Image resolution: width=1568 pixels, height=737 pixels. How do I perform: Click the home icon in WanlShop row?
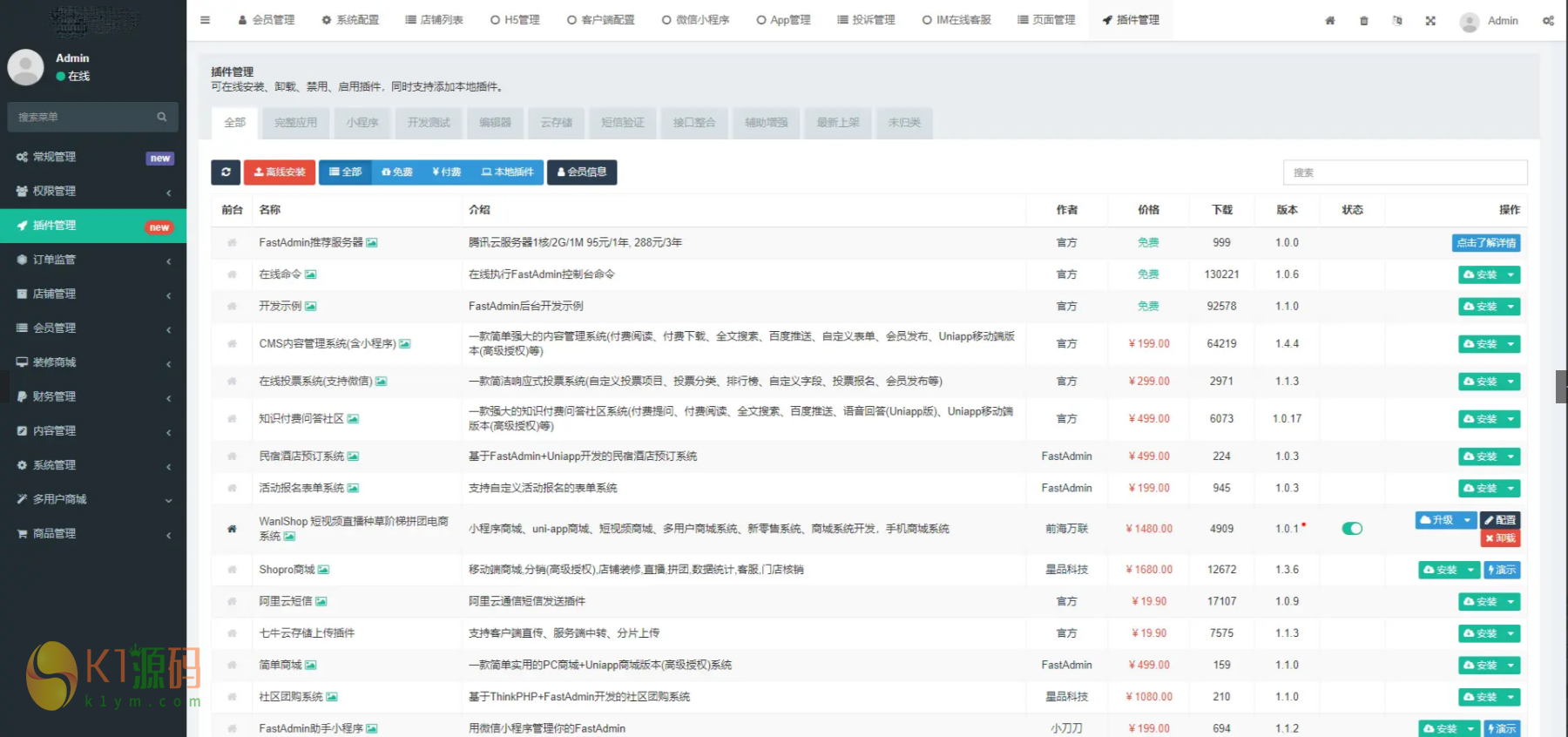[x=232, y=529]
